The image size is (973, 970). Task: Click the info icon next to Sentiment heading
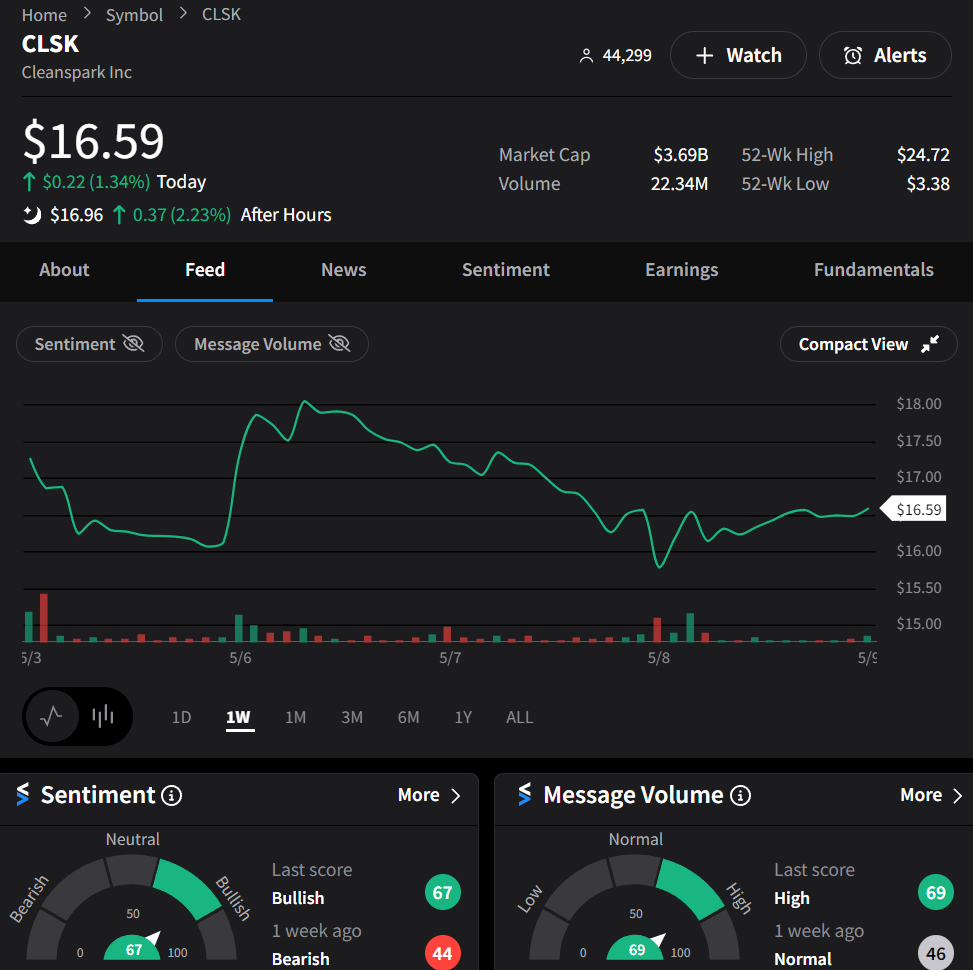click(x=171, y=795)
